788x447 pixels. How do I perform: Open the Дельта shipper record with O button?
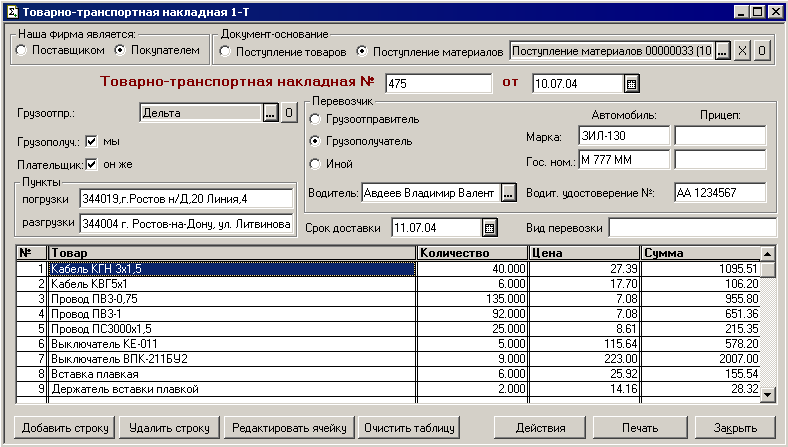(285, 114)
